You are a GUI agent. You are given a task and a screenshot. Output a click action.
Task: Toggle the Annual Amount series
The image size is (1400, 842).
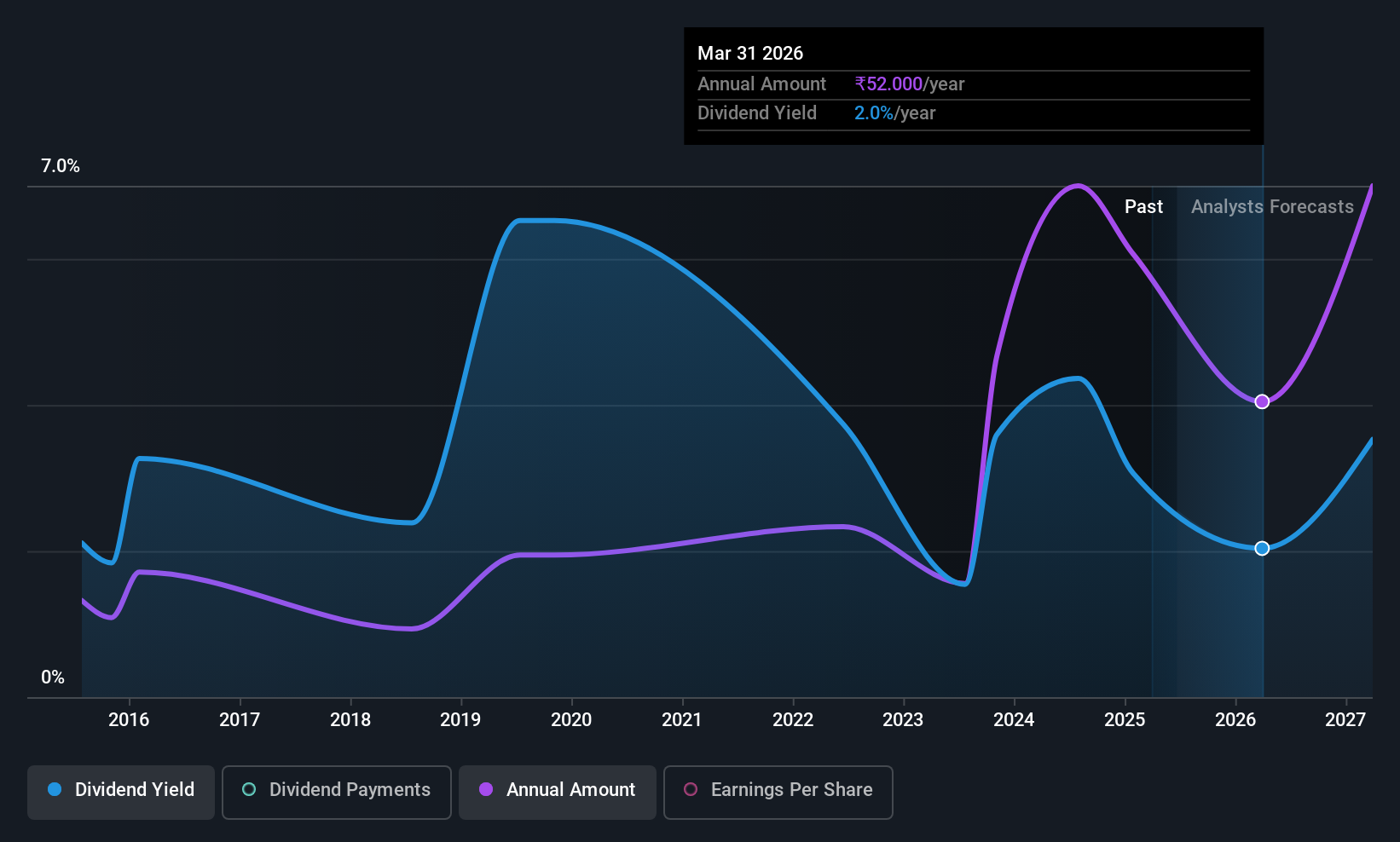tap(558, 793)
